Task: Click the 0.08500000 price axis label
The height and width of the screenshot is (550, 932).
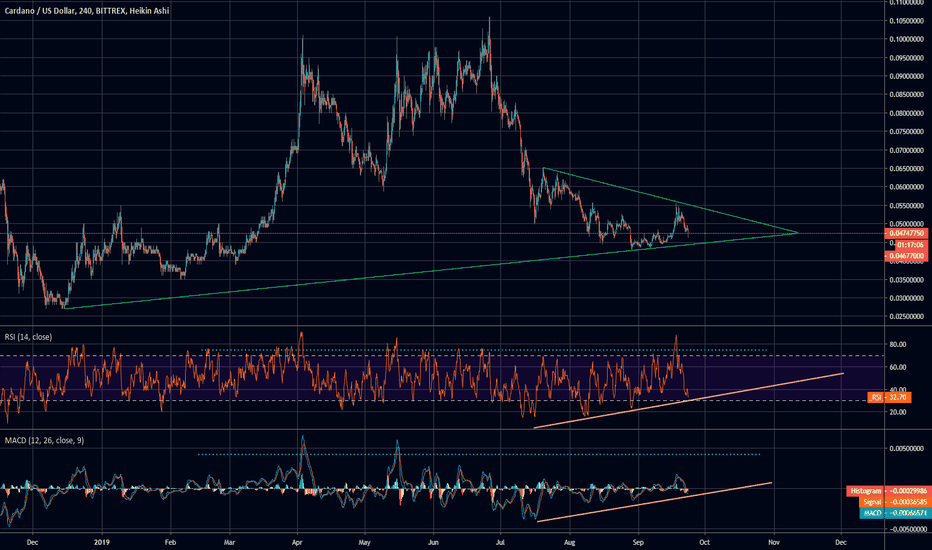Action: click(x=906, y=94)
